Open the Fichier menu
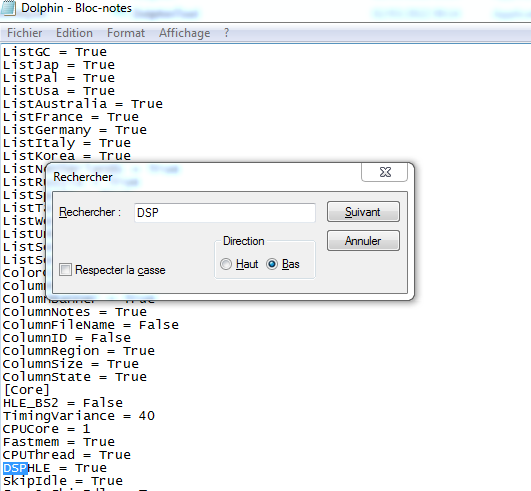The width and height of the screenshot is (531, 491). pyautogui.click(x=24, y=33)
